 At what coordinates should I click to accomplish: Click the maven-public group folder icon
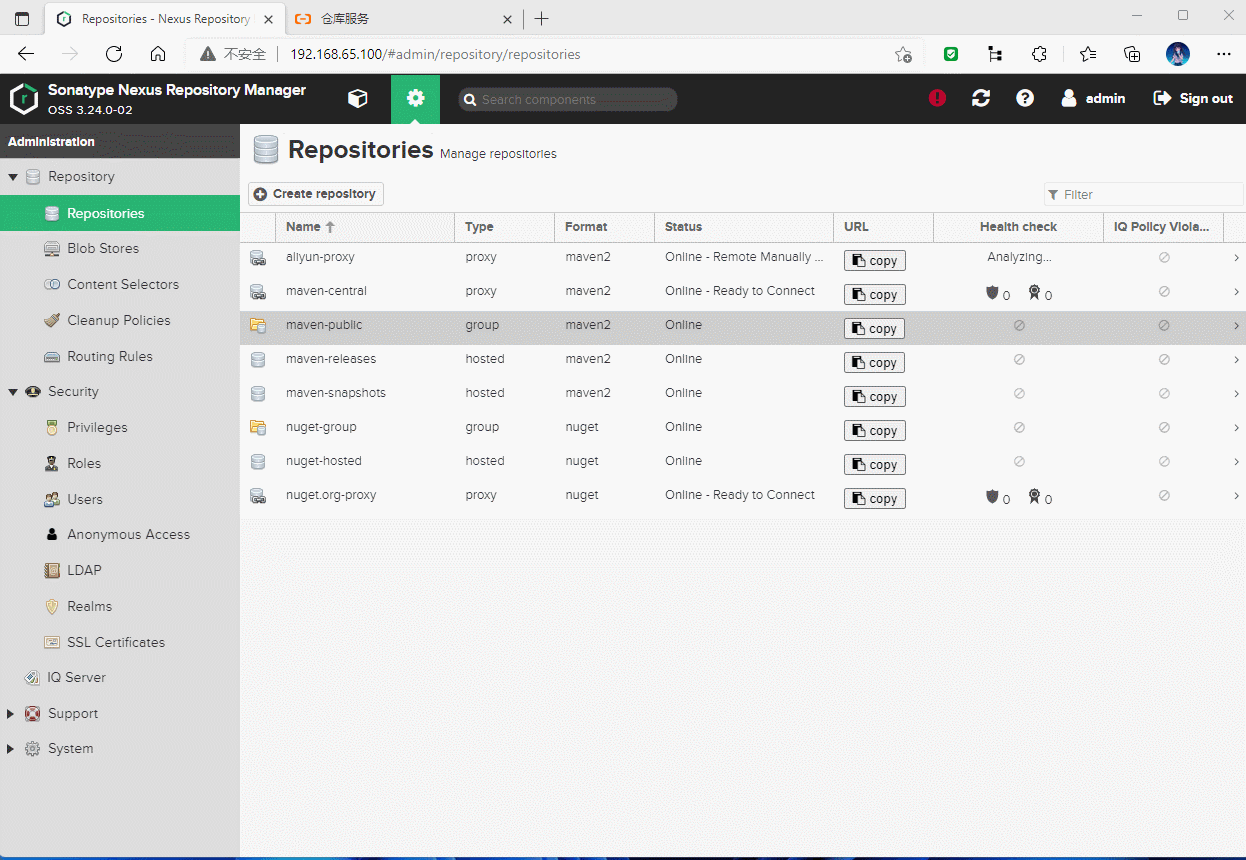click(258, 326)
